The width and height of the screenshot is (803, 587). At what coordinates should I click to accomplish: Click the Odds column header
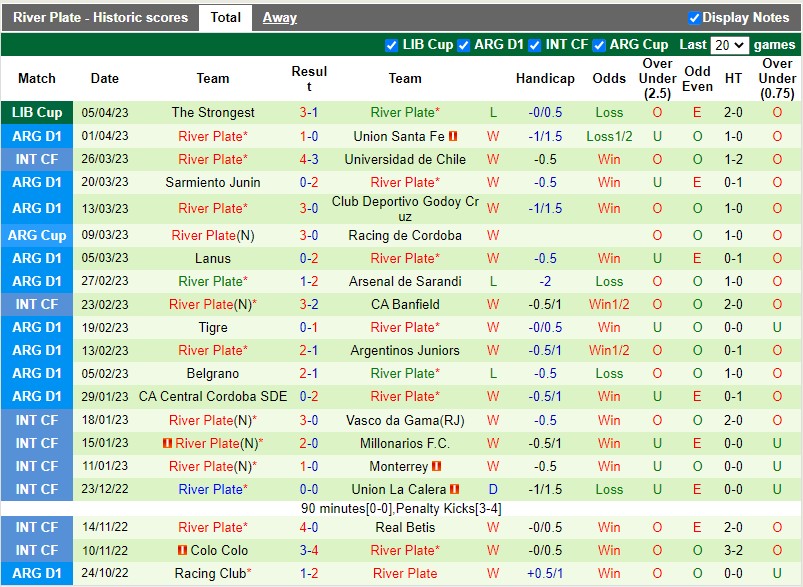pos(609,78)
